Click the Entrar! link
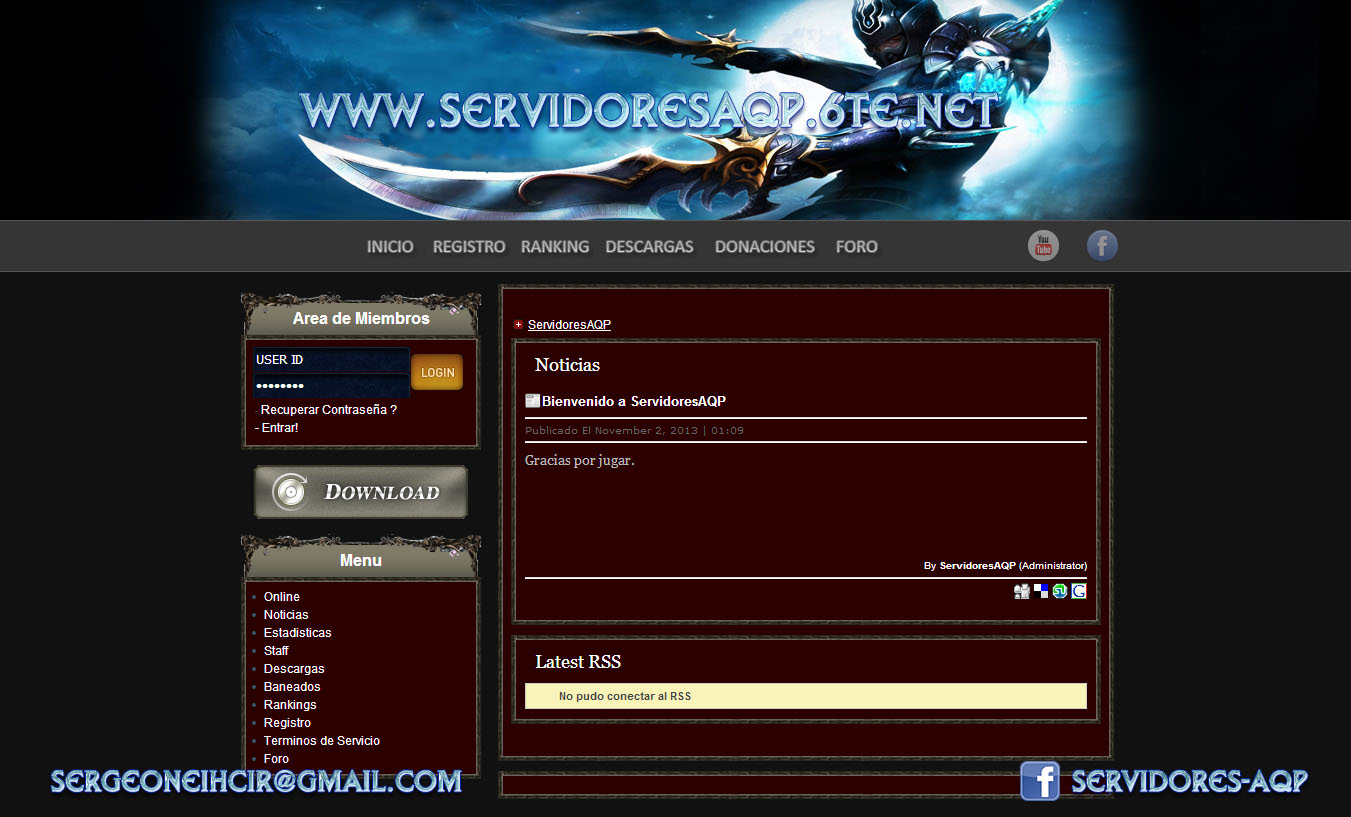1351x817 pixels. point(280,428)
